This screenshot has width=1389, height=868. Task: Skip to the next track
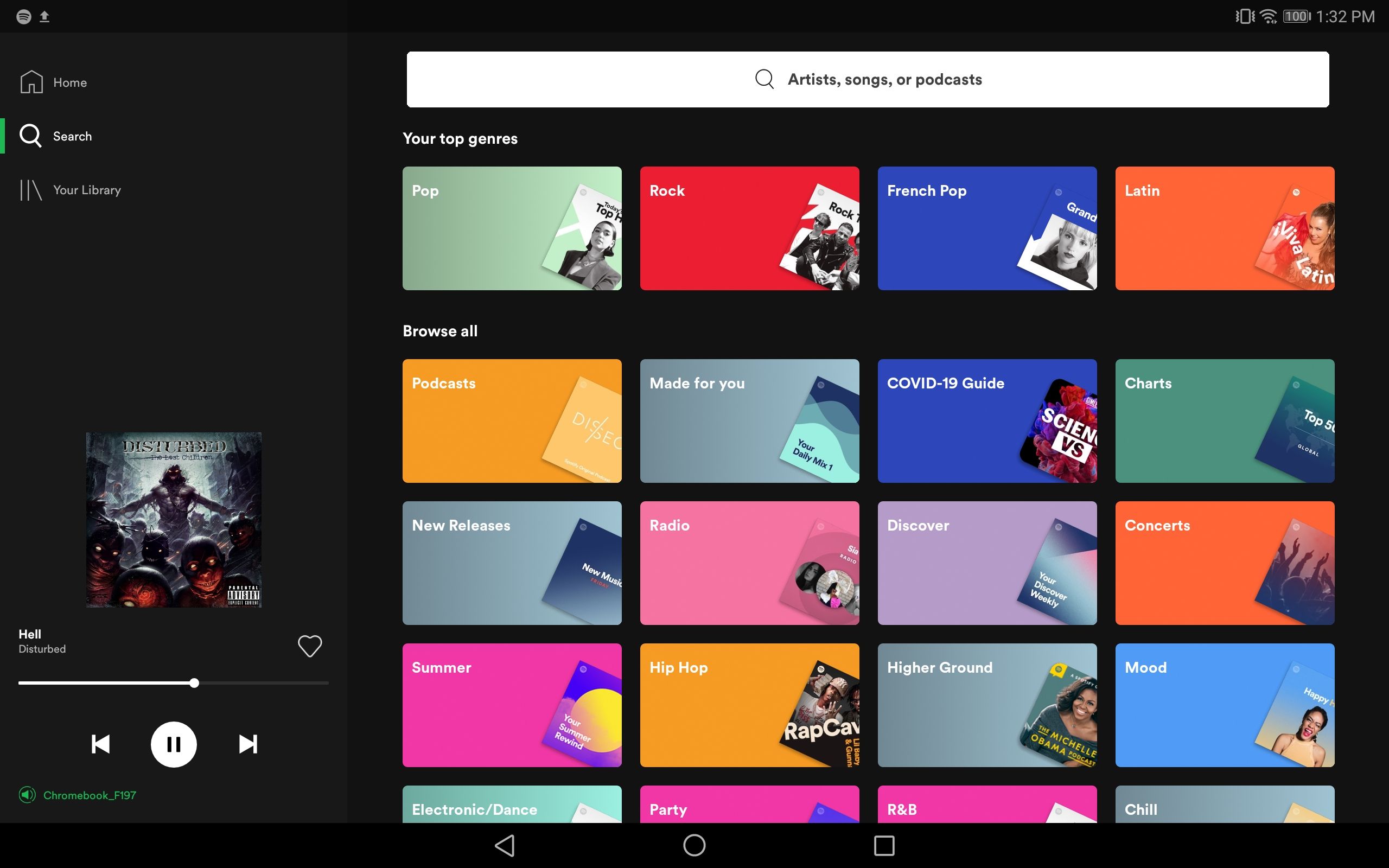pos(248,744)
